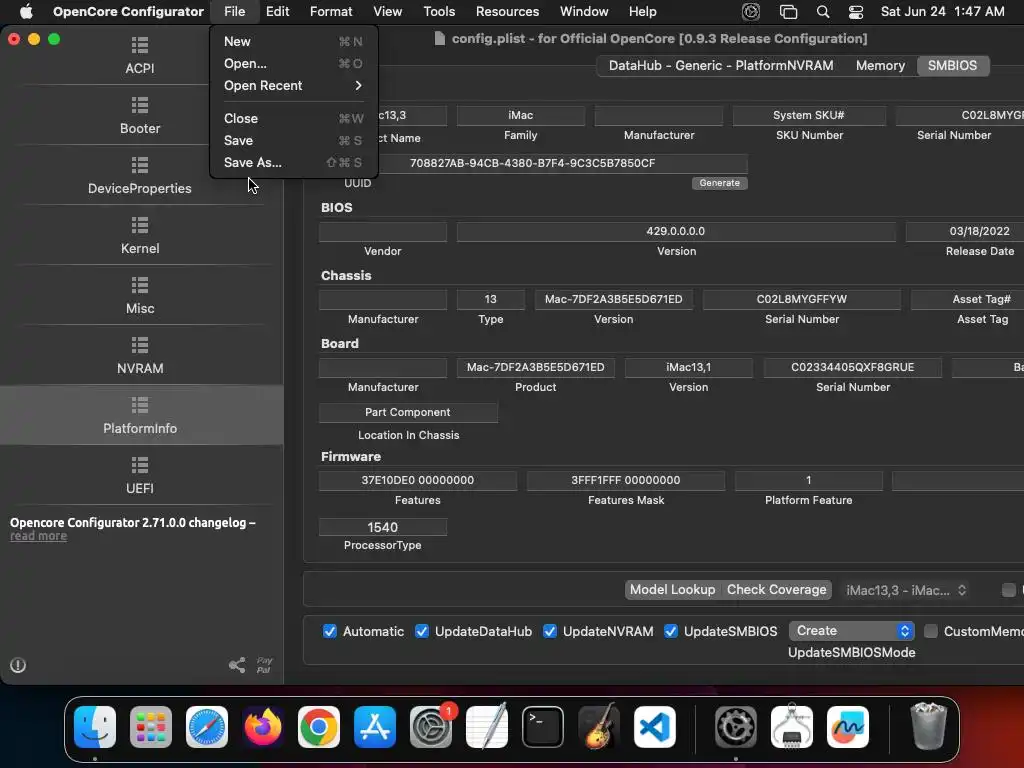Open Finder from the Dock
1024x768 pixels.
click(x=95, y=727)
